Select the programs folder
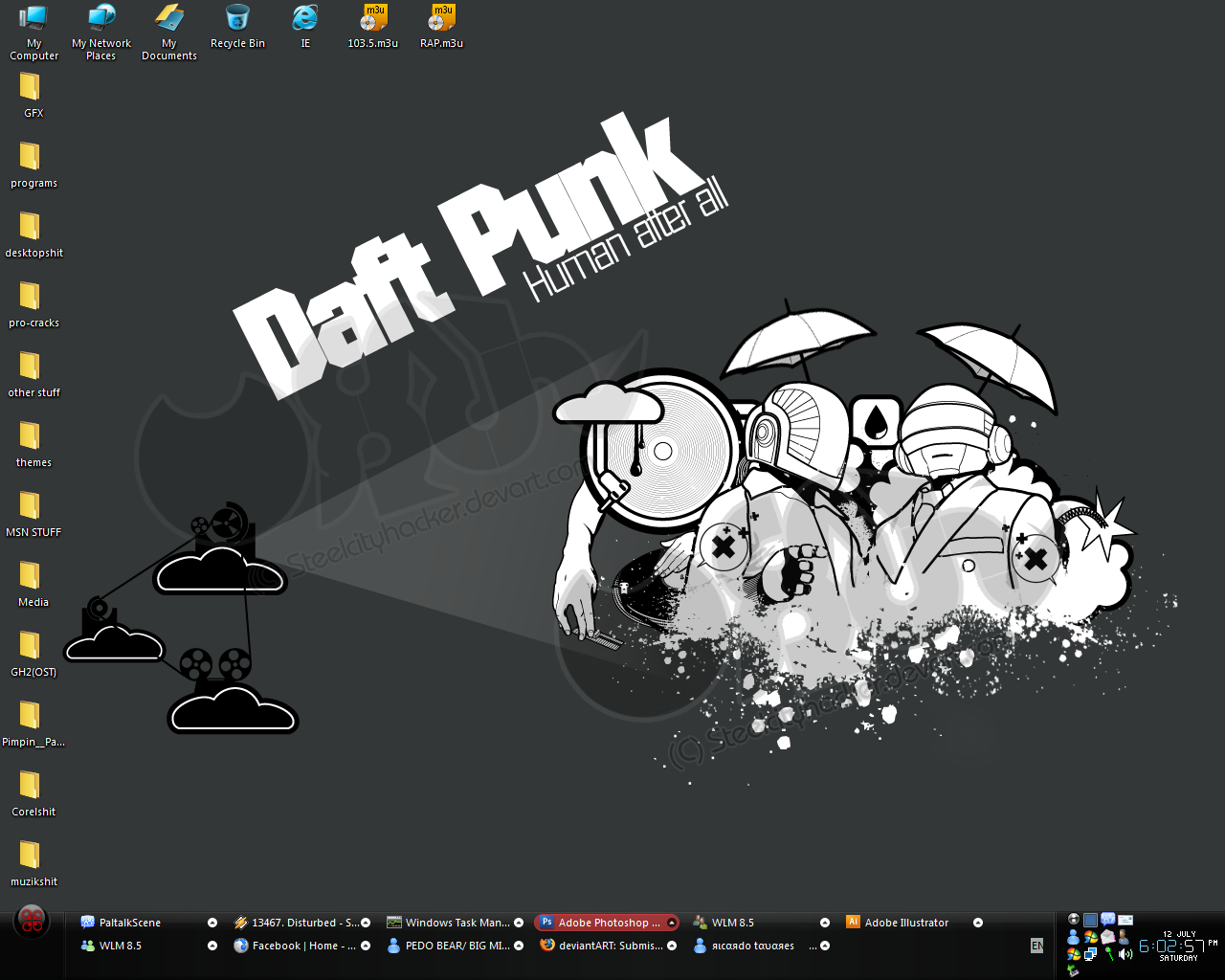The height and width of the screenshot is (980, 1225). coord(33,166)
